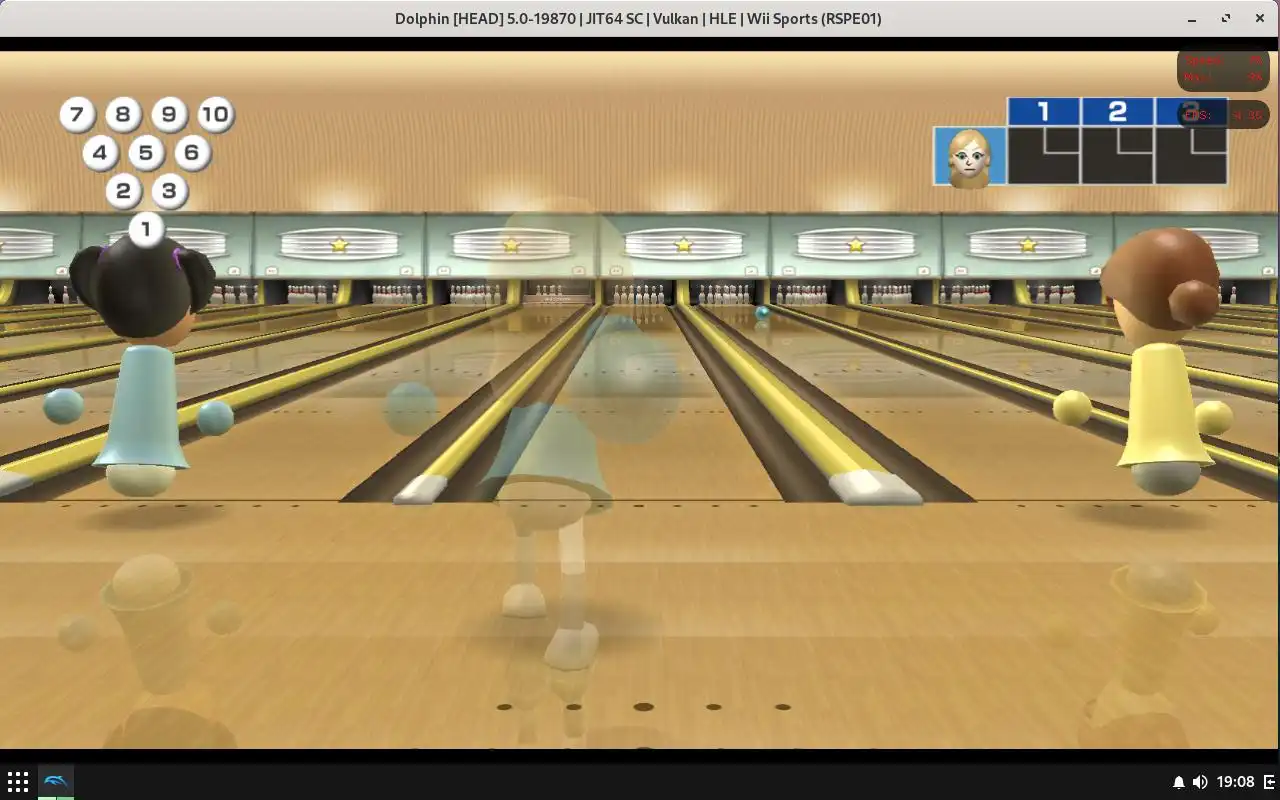Click pin indicator number 3

tap(169, 191)
